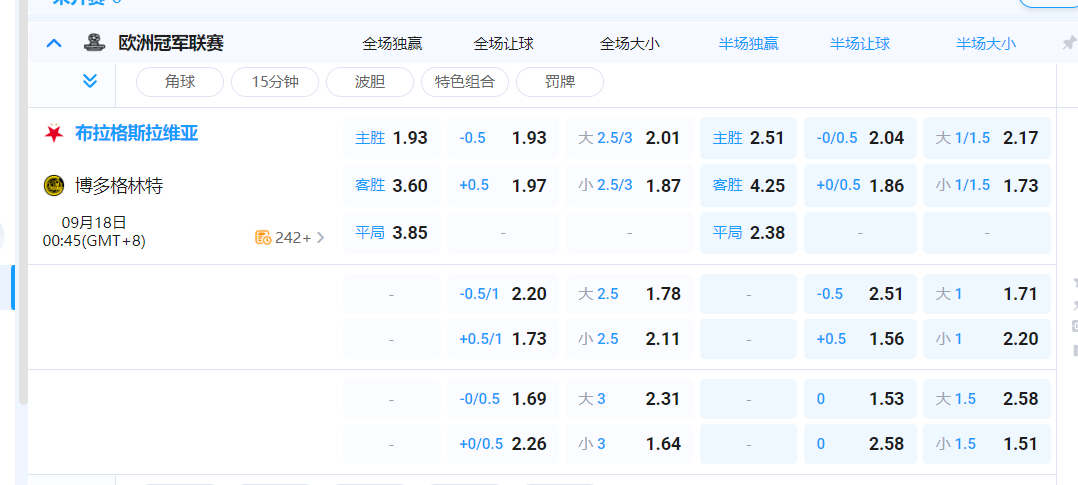Select half-time handicap 0 at 1.53

point(861,399)
